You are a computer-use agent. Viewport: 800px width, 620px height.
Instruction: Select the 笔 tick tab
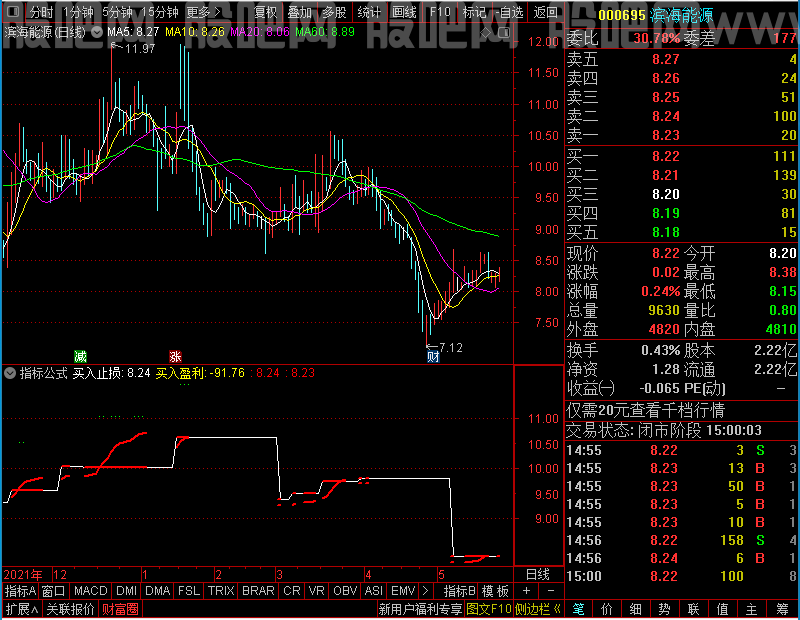coord(578,609)
